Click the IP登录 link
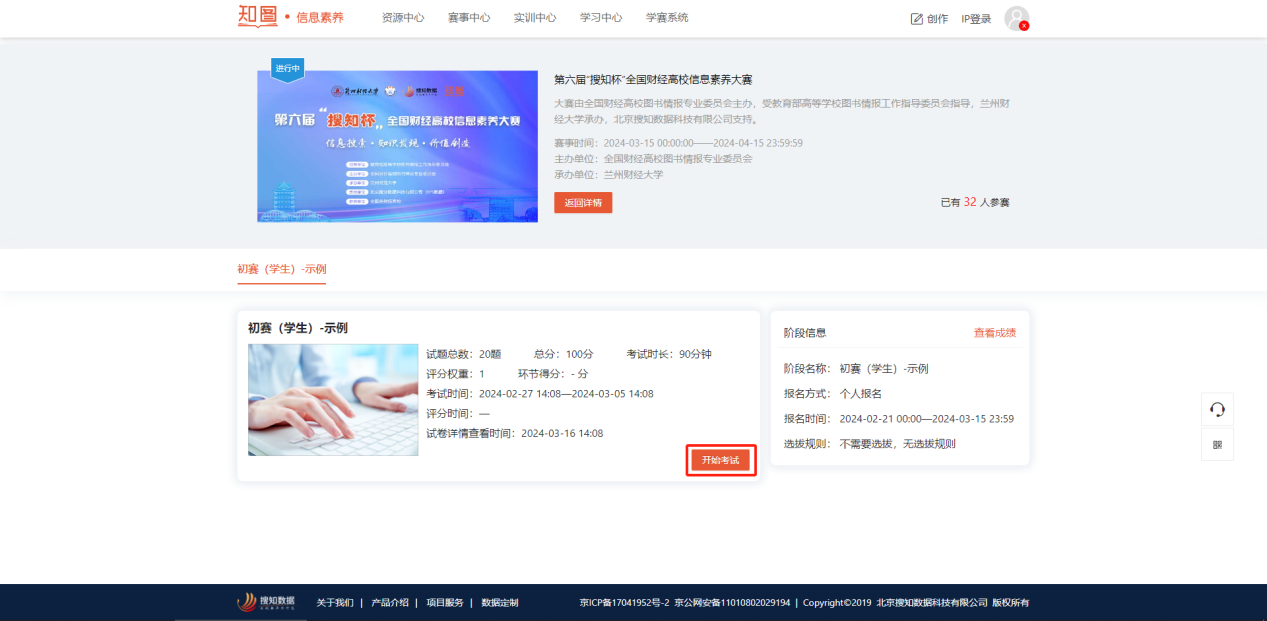Screen dimensions: 1267x621 click(x=976, y=19)
